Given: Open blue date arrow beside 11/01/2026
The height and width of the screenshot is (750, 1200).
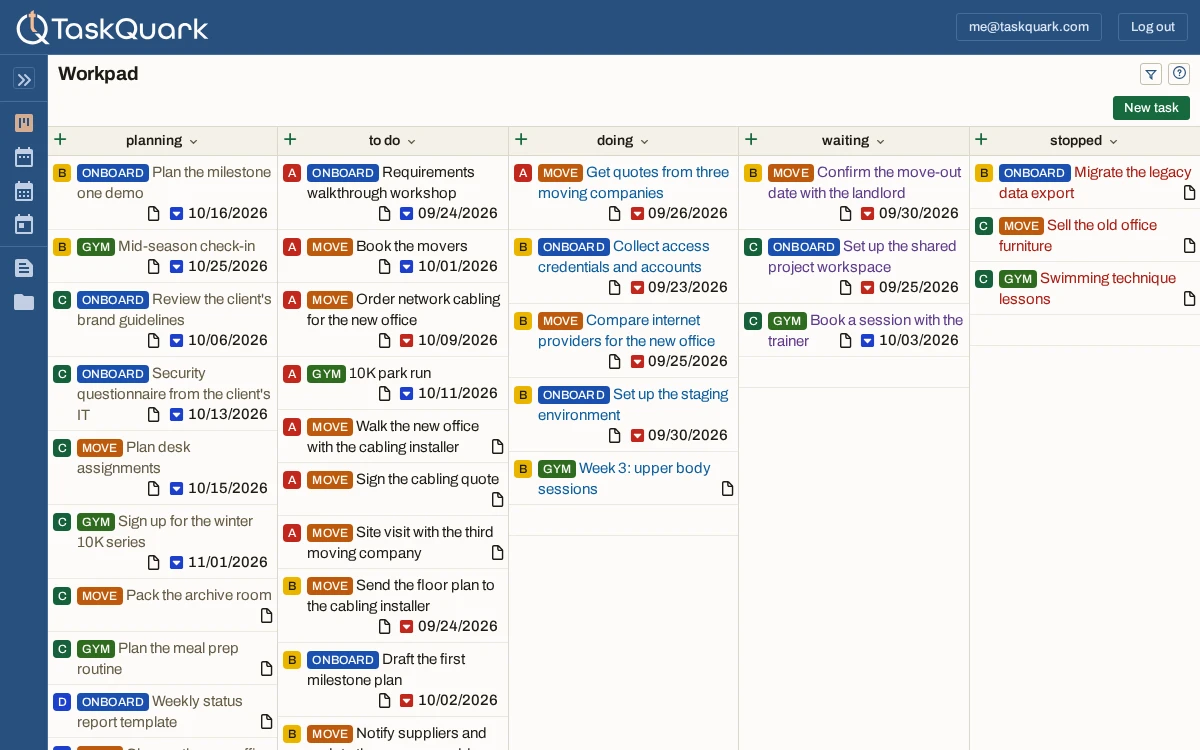Looking at the screenshot, I should tap(177, 563).
